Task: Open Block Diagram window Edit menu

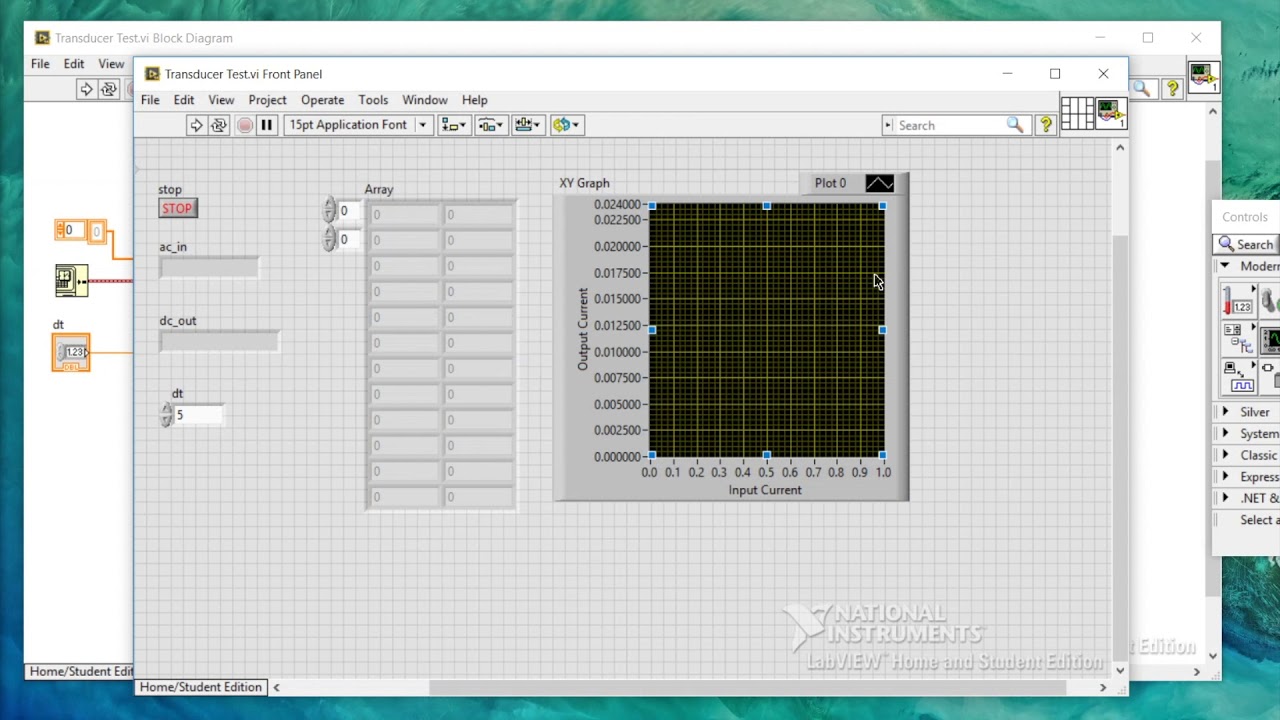Action: [x=74, y=64]
